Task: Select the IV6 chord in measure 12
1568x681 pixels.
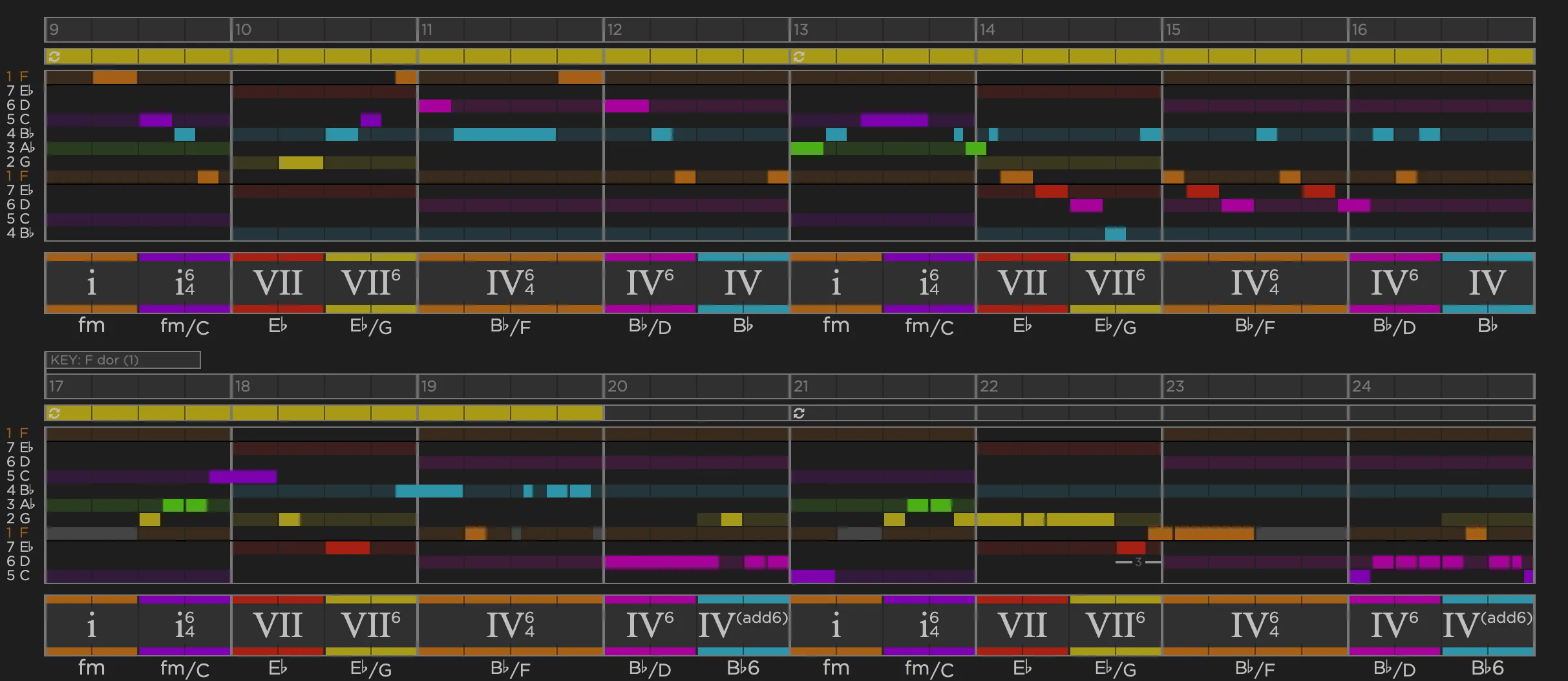Action: point(650,283)
